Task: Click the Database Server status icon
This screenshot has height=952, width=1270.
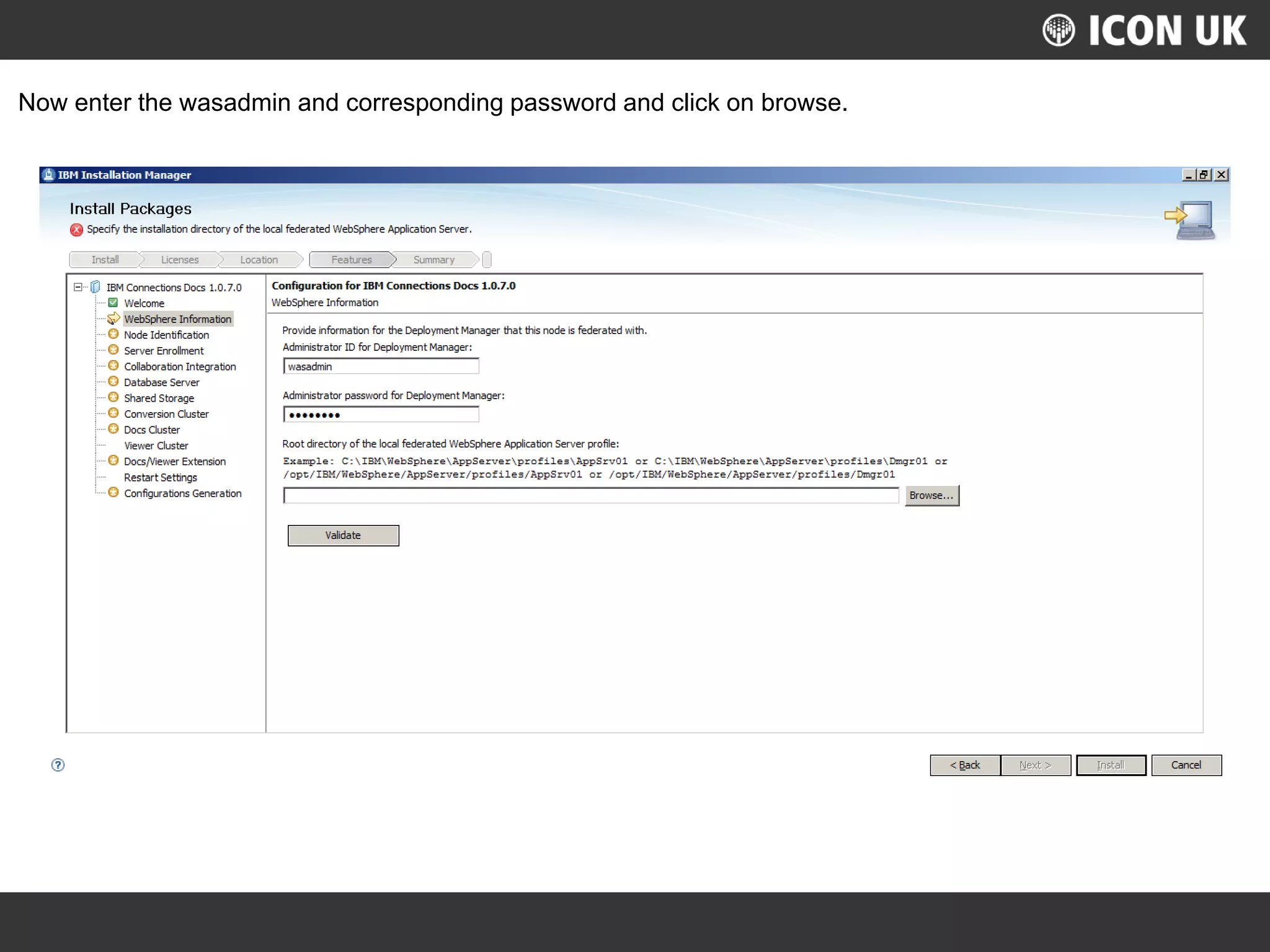Action: [113, 382]
